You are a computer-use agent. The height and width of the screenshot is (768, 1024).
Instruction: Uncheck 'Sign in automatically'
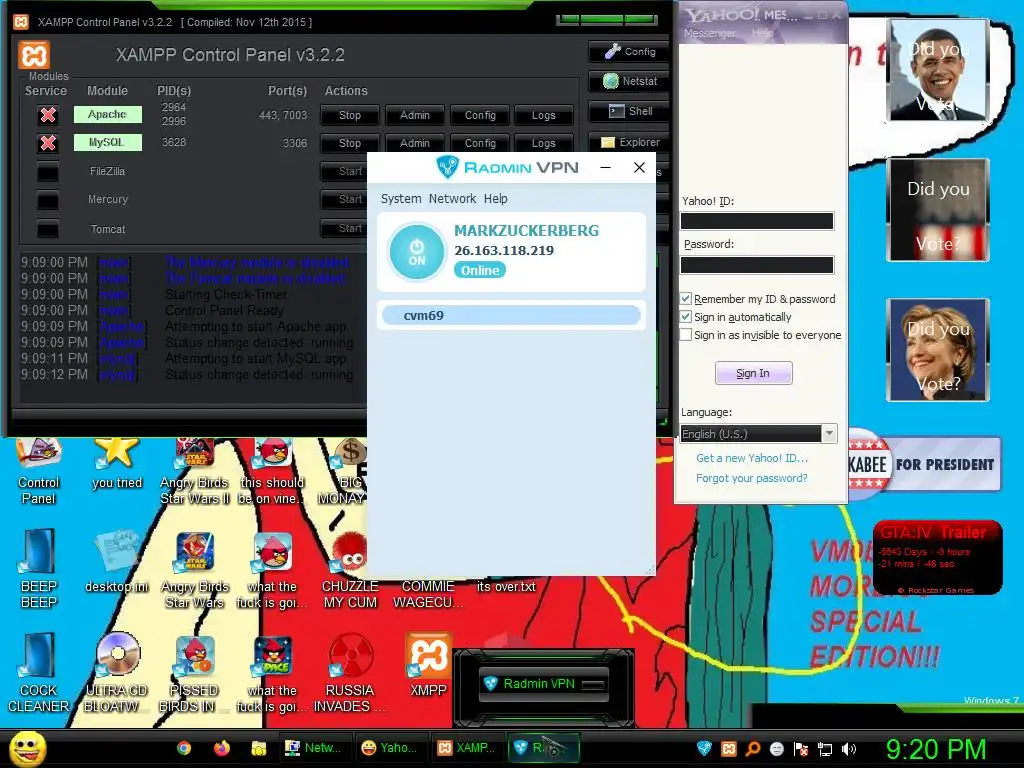click(x=686, y=317)
